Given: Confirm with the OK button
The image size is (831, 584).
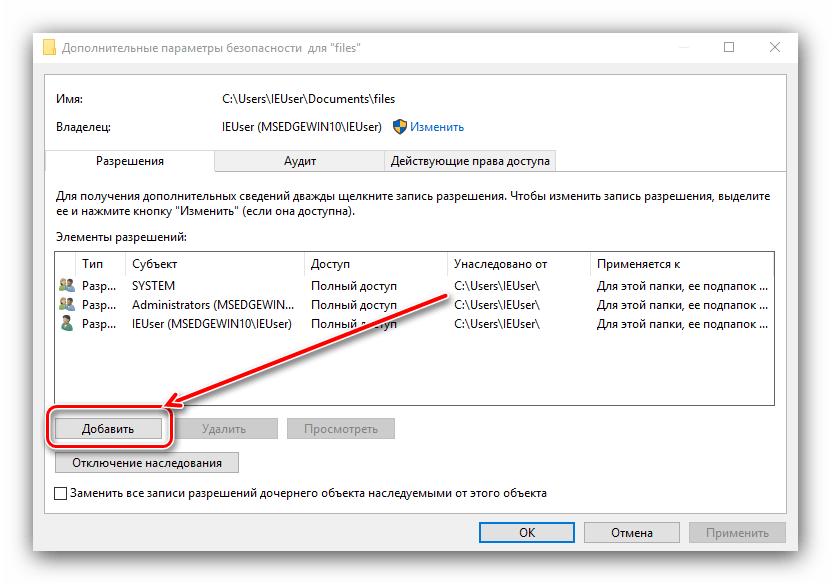Looking at the screenshot, I should [526, 533].
